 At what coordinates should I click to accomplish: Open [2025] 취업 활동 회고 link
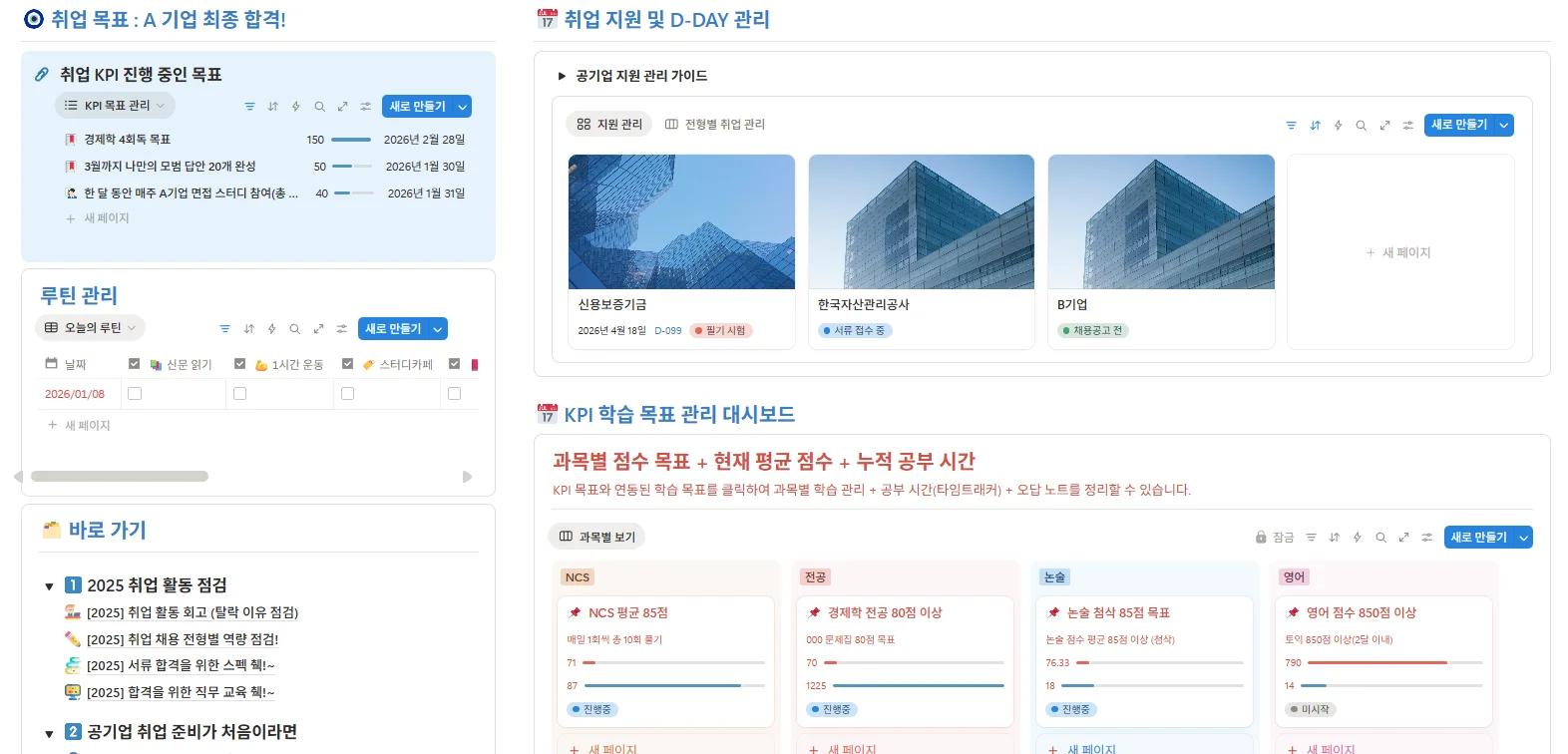pos(193,612)
